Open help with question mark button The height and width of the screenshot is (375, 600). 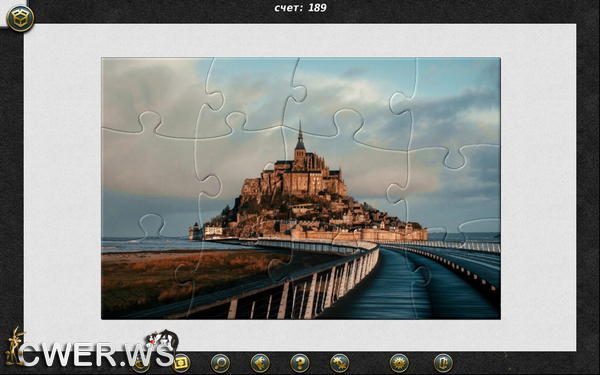point(300,363)
